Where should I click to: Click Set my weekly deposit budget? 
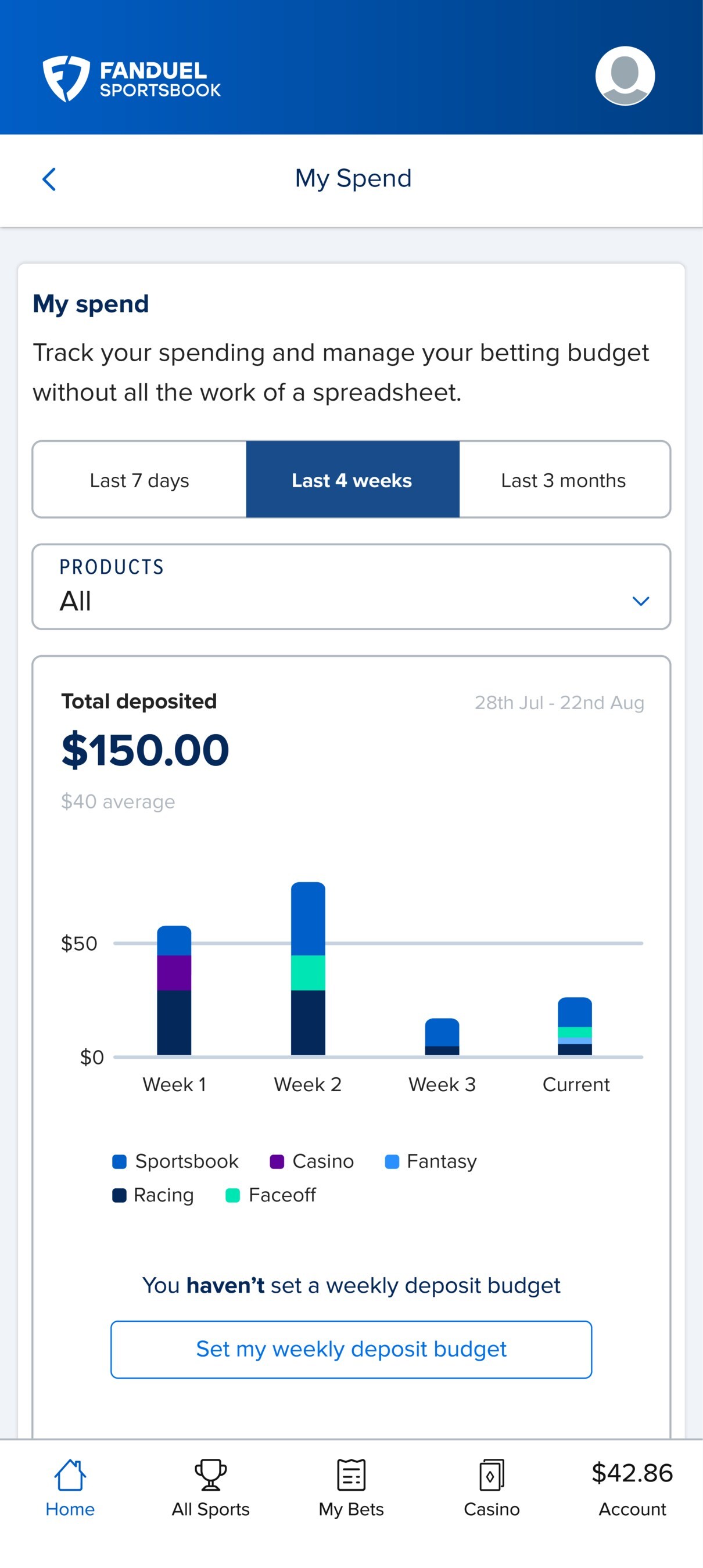[x=351, y=1350]
